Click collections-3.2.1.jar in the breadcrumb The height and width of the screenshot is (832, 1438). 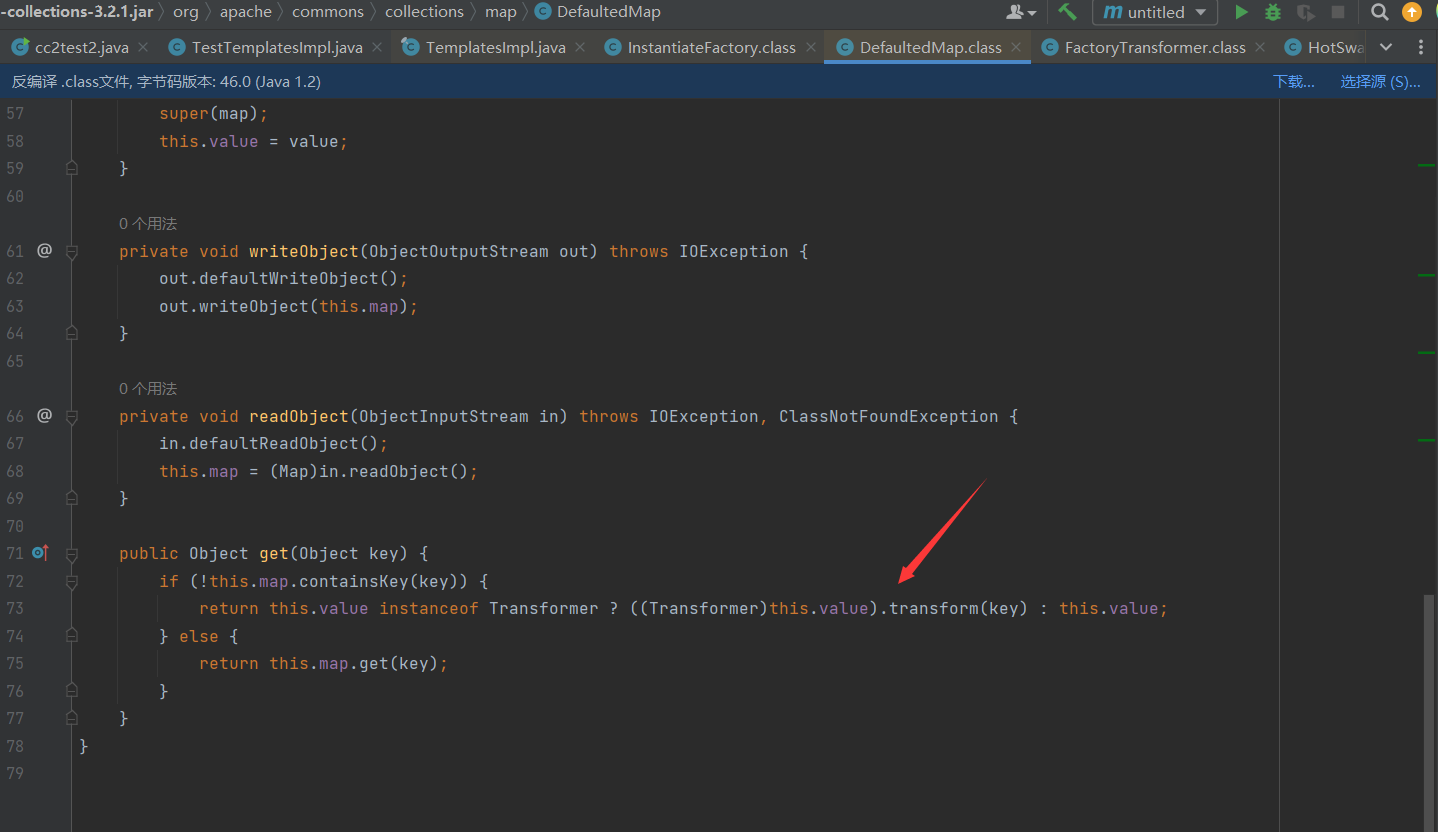[x=76, y=12]
